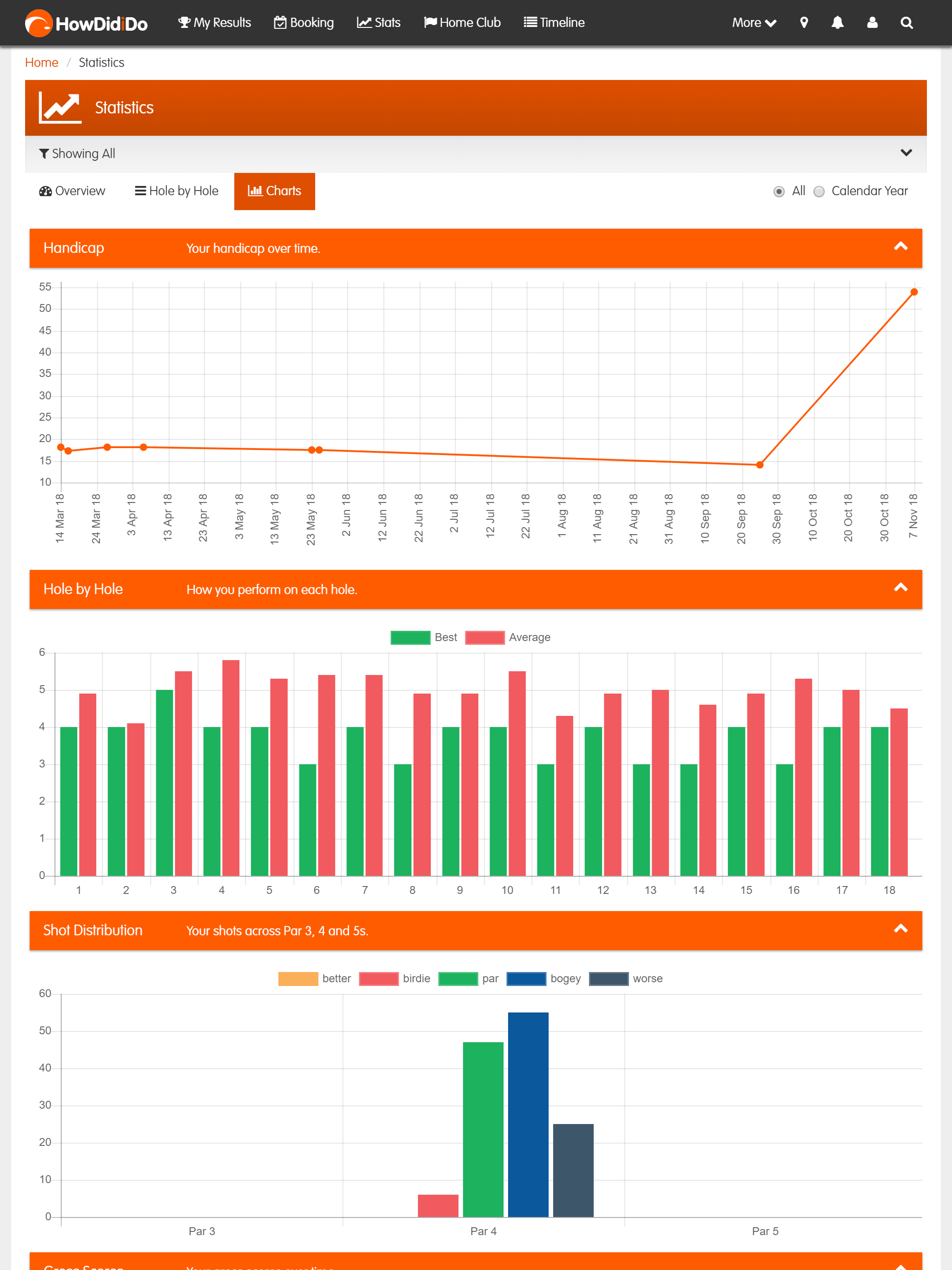Click the Showing All filter funnel icon

(44, 153)
